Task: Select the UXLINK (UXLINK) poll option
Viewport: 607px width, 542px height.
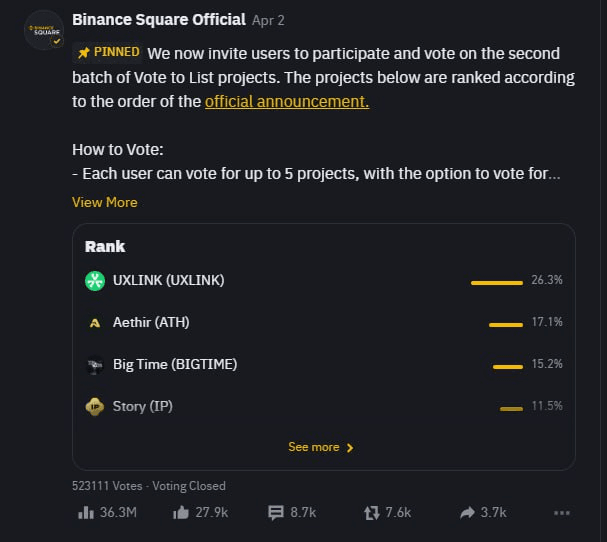Action: point(324,281)
